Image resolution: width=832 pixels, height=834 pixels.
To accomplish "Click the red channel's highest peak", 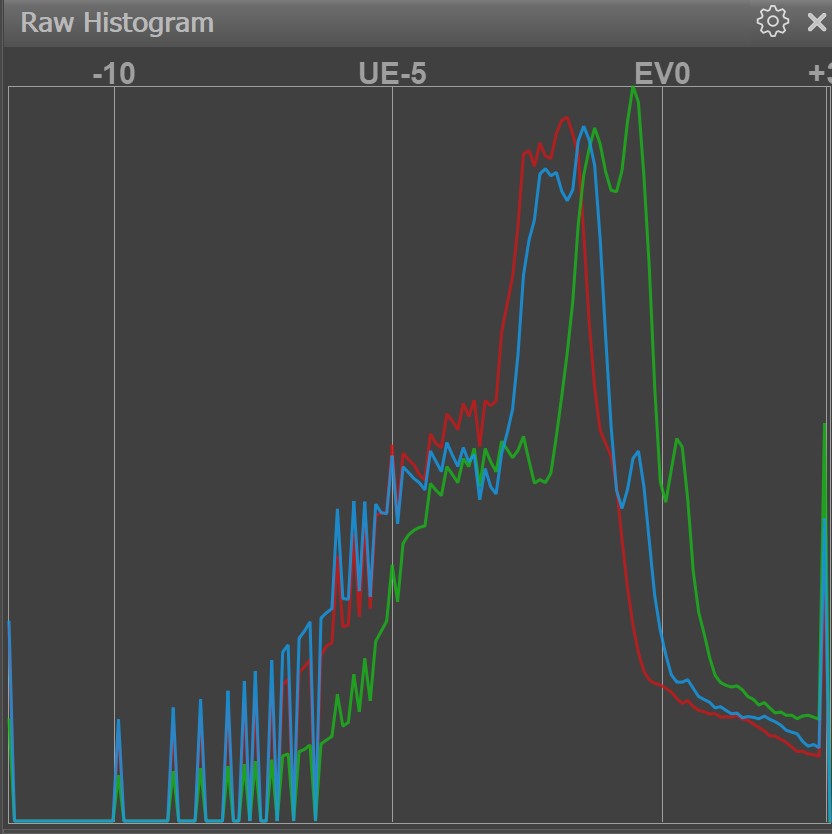I will point(565,118).
